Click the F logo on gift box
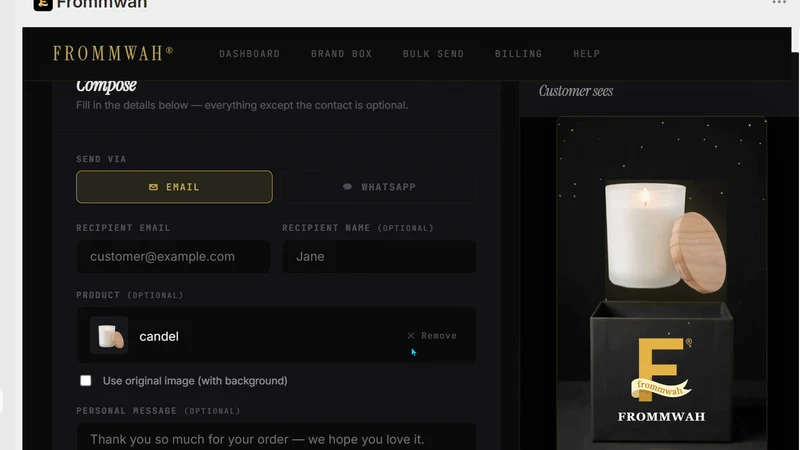 661,368
